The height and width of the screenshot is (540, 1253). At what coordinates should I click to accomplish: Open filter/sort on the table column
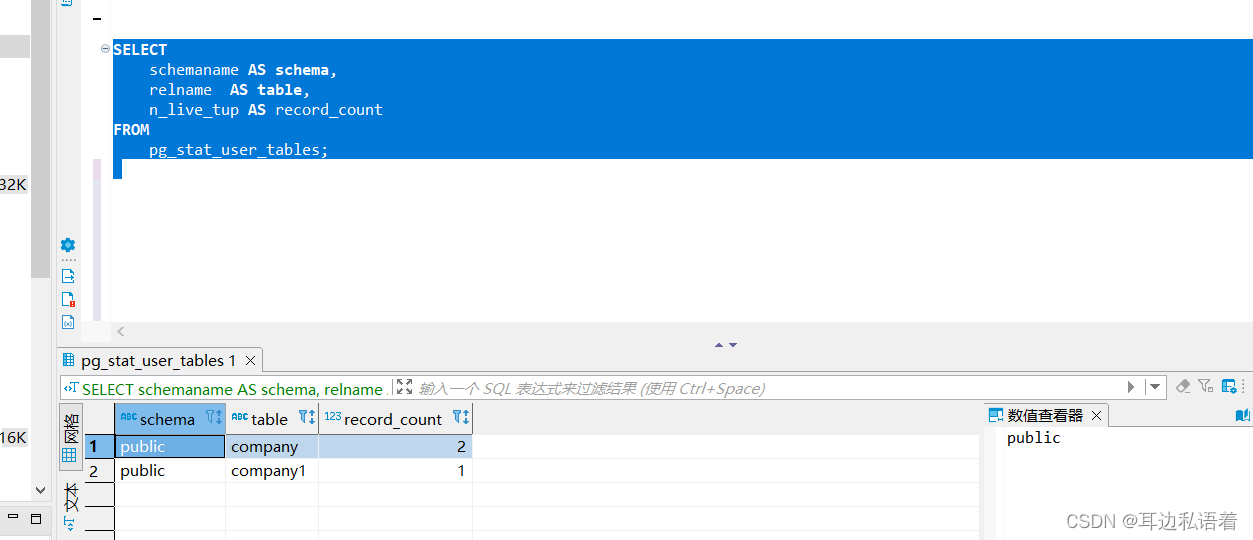tap(307, 417)
